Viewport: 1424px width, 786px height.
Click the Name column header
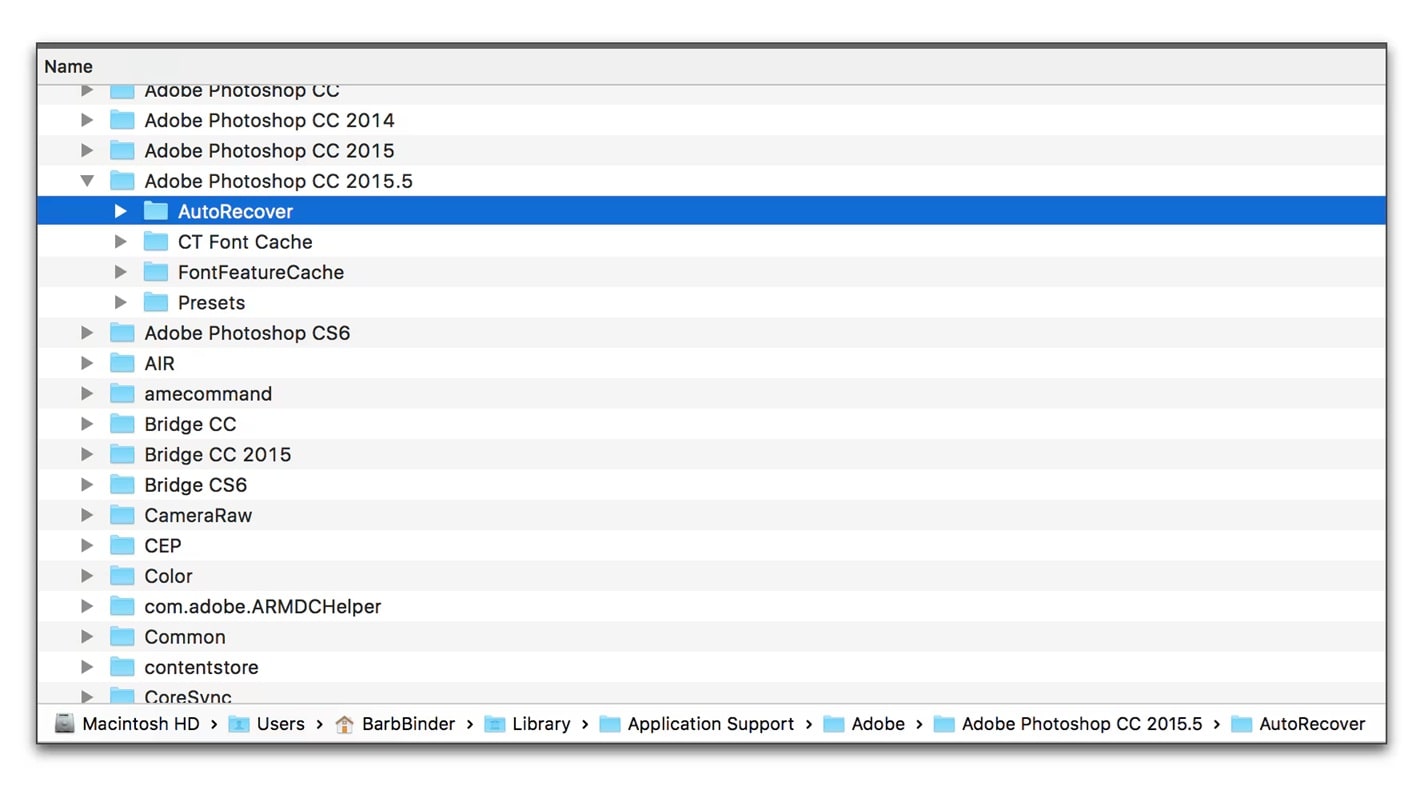click(x=68, y=66)
